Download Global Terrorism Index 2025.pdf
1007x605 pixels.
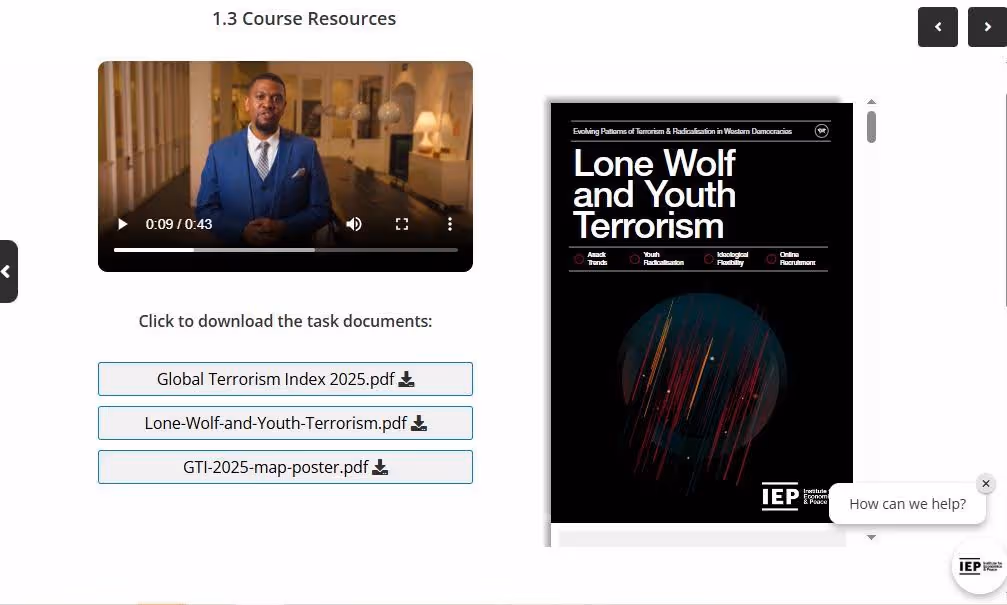[x=285, y=378]
